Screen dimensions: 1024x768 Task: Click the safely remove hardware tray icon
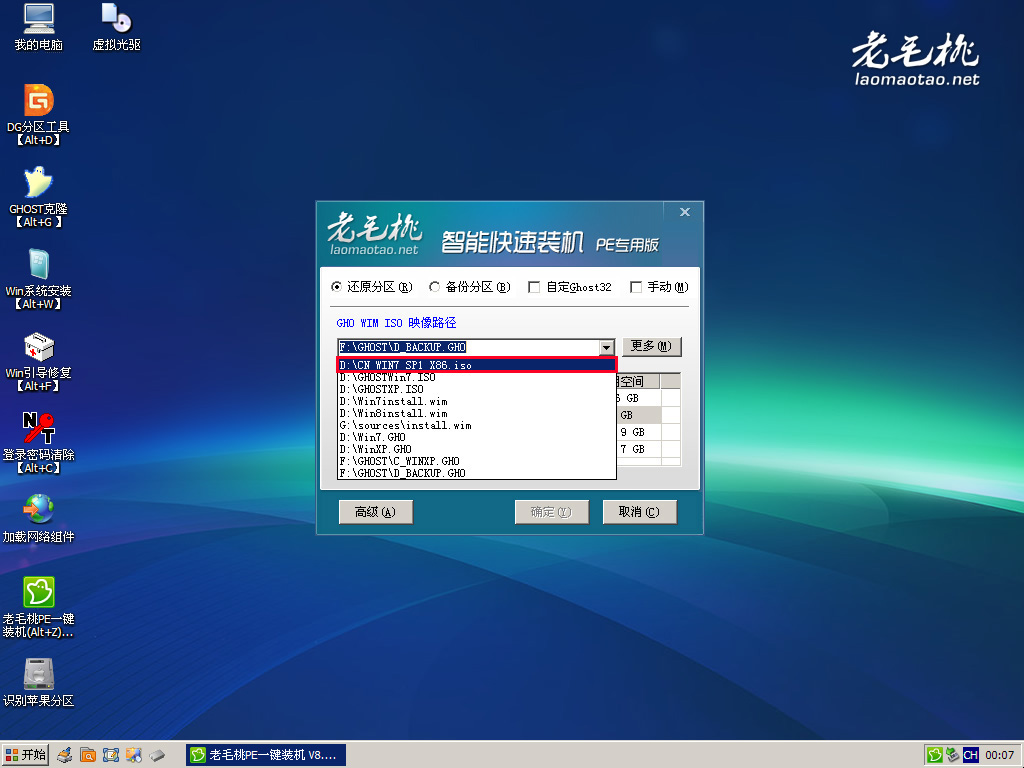coord(953,756)
